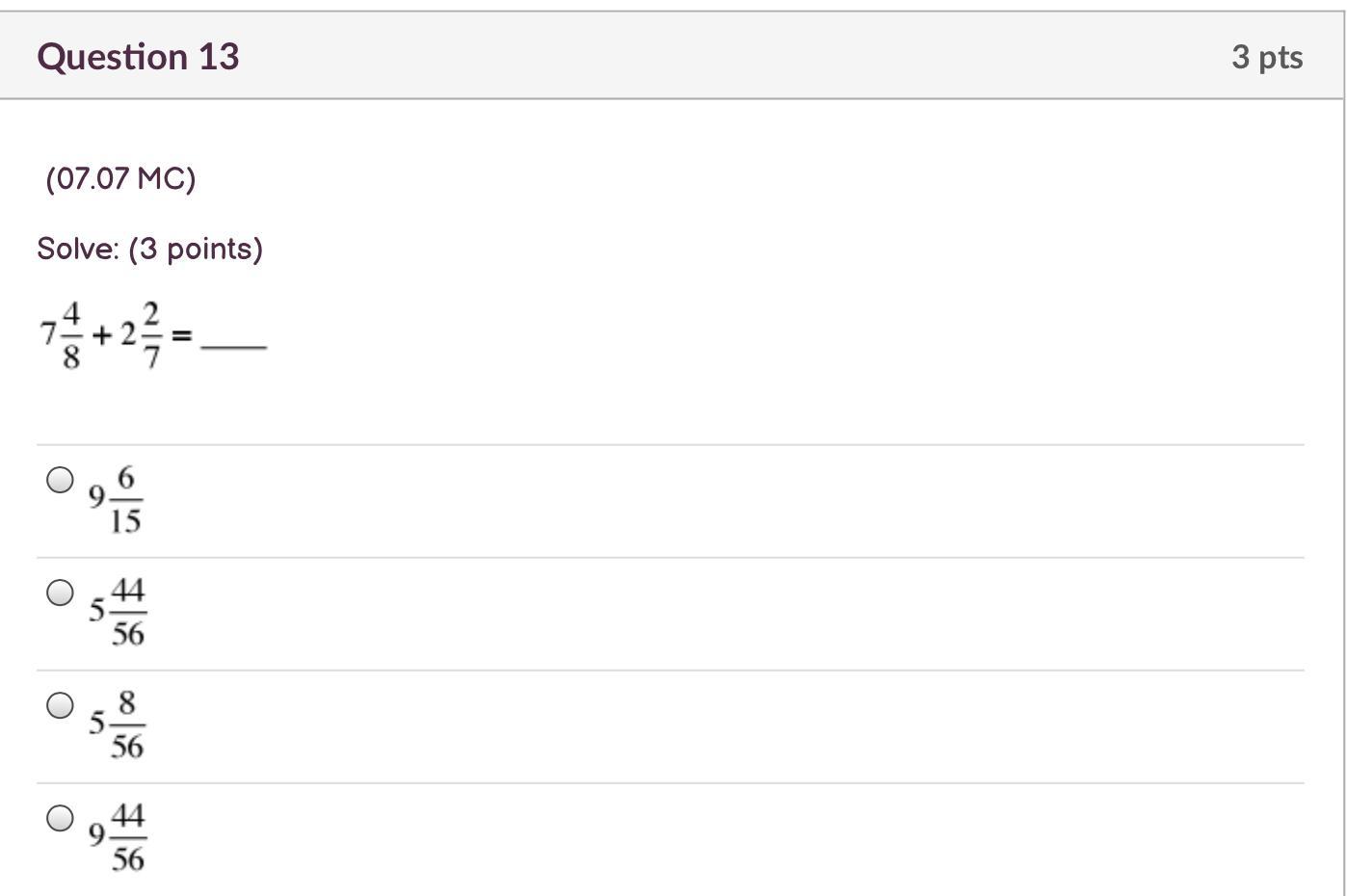
Task: Click the 9 44/56 answer label
Action: (x=118, y=836)
